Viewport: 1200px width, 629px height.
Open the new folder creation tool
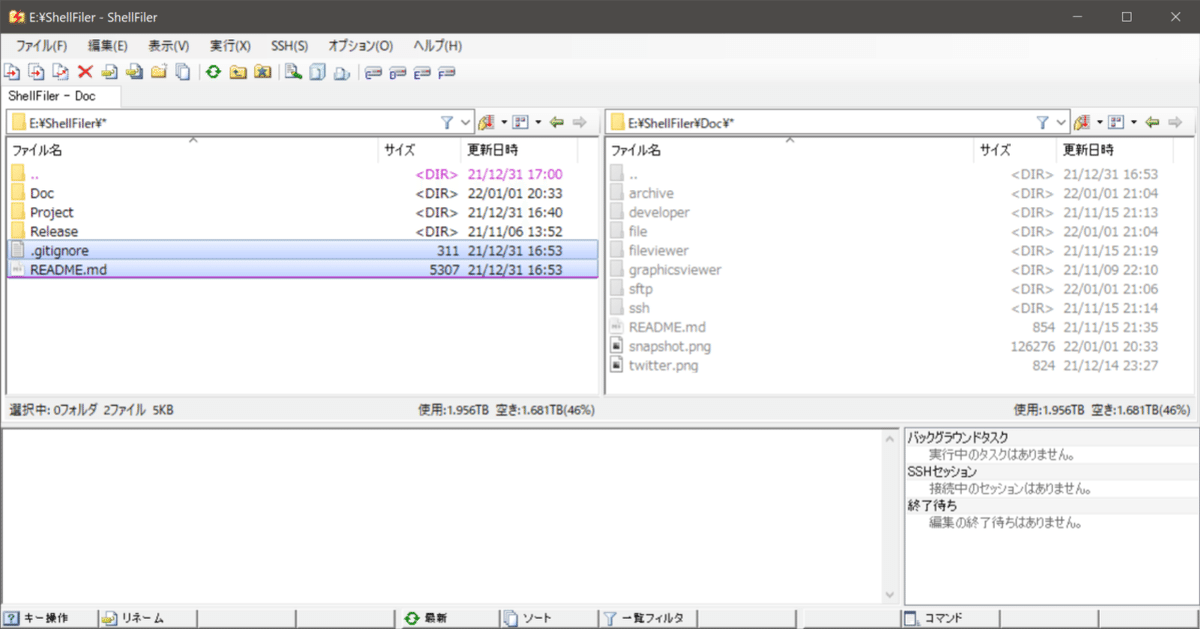pos(158,71)
